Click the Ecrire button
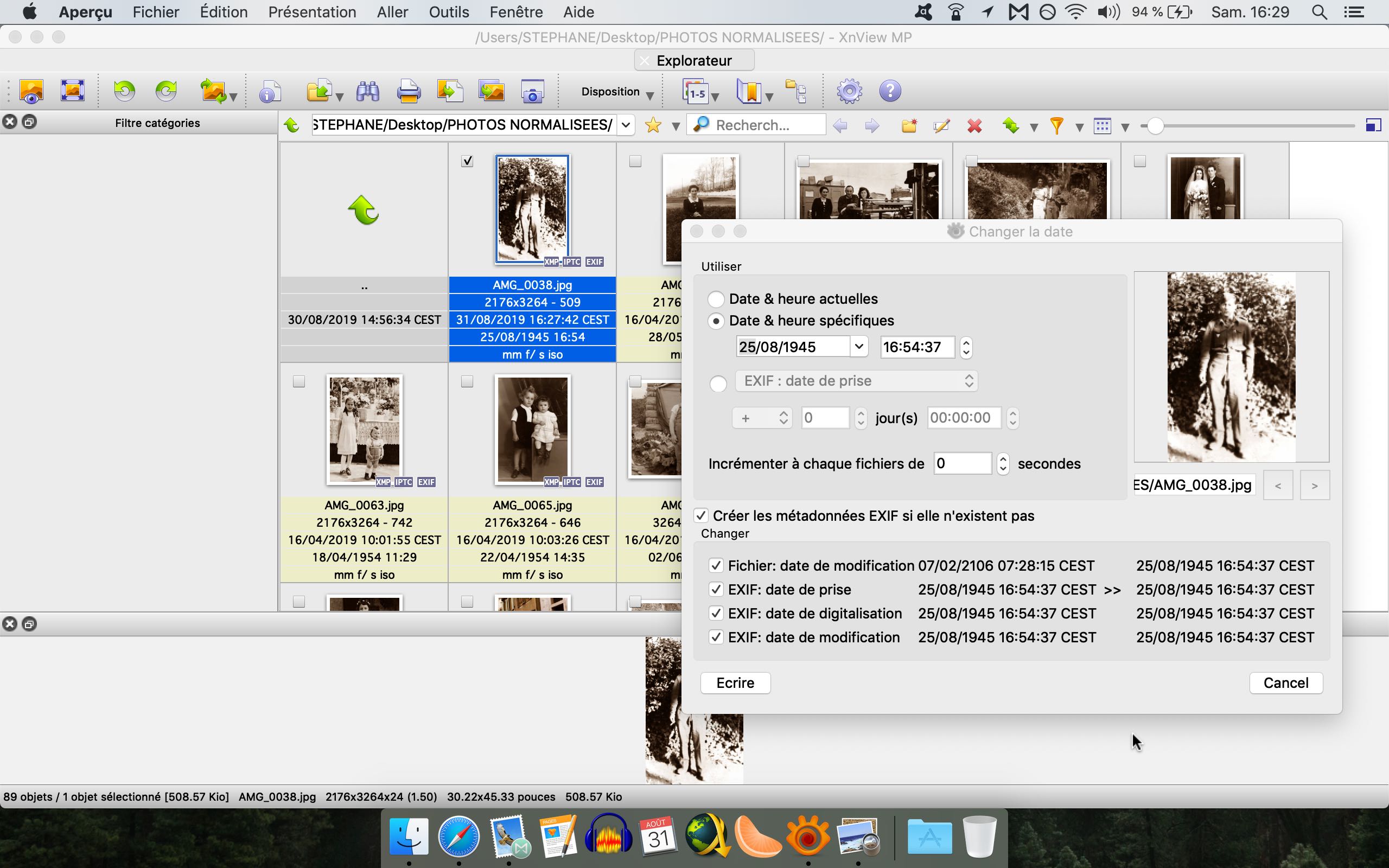Image resolution: width=1389 pixels, height=868 pixels. (x=735, y=683)
